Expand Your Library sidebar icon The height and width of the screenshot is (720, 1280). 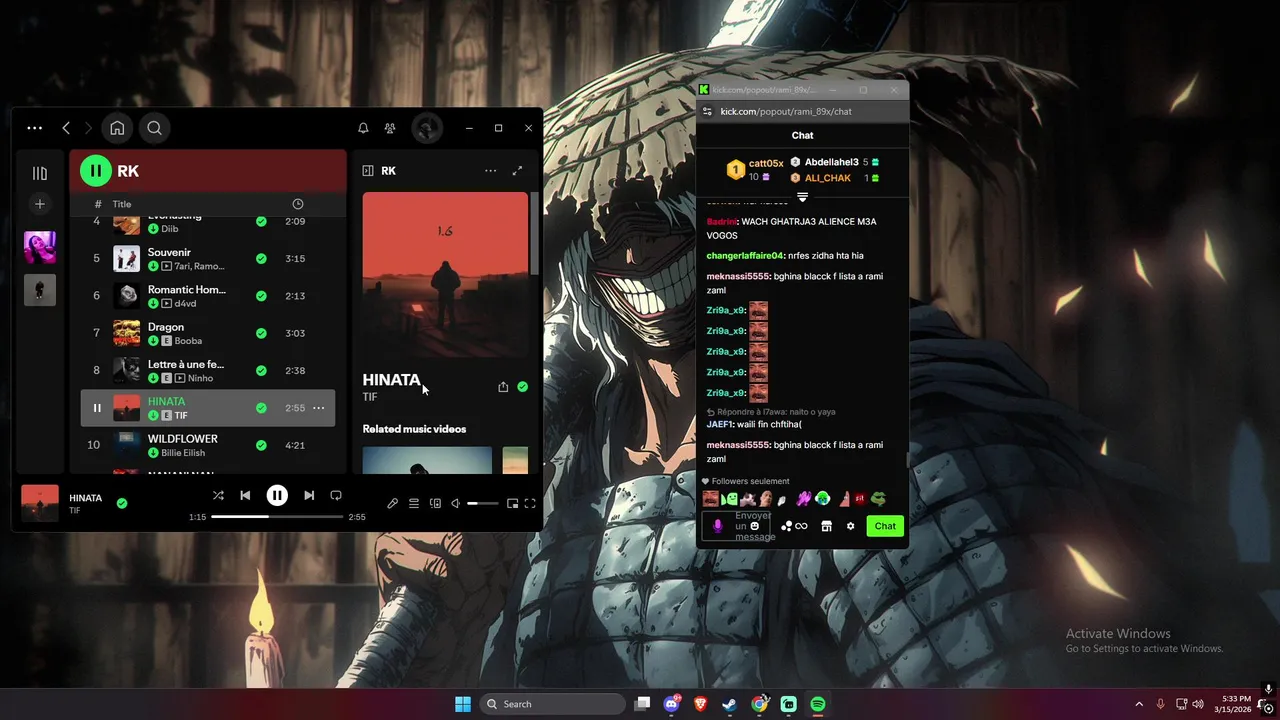[40, 173]
